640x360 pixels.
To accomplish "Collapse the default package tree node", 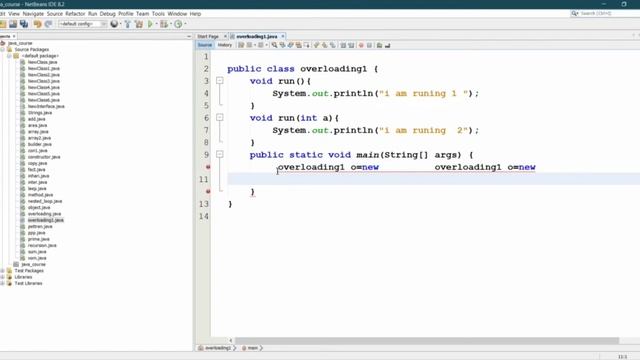I will pos(9,56).
